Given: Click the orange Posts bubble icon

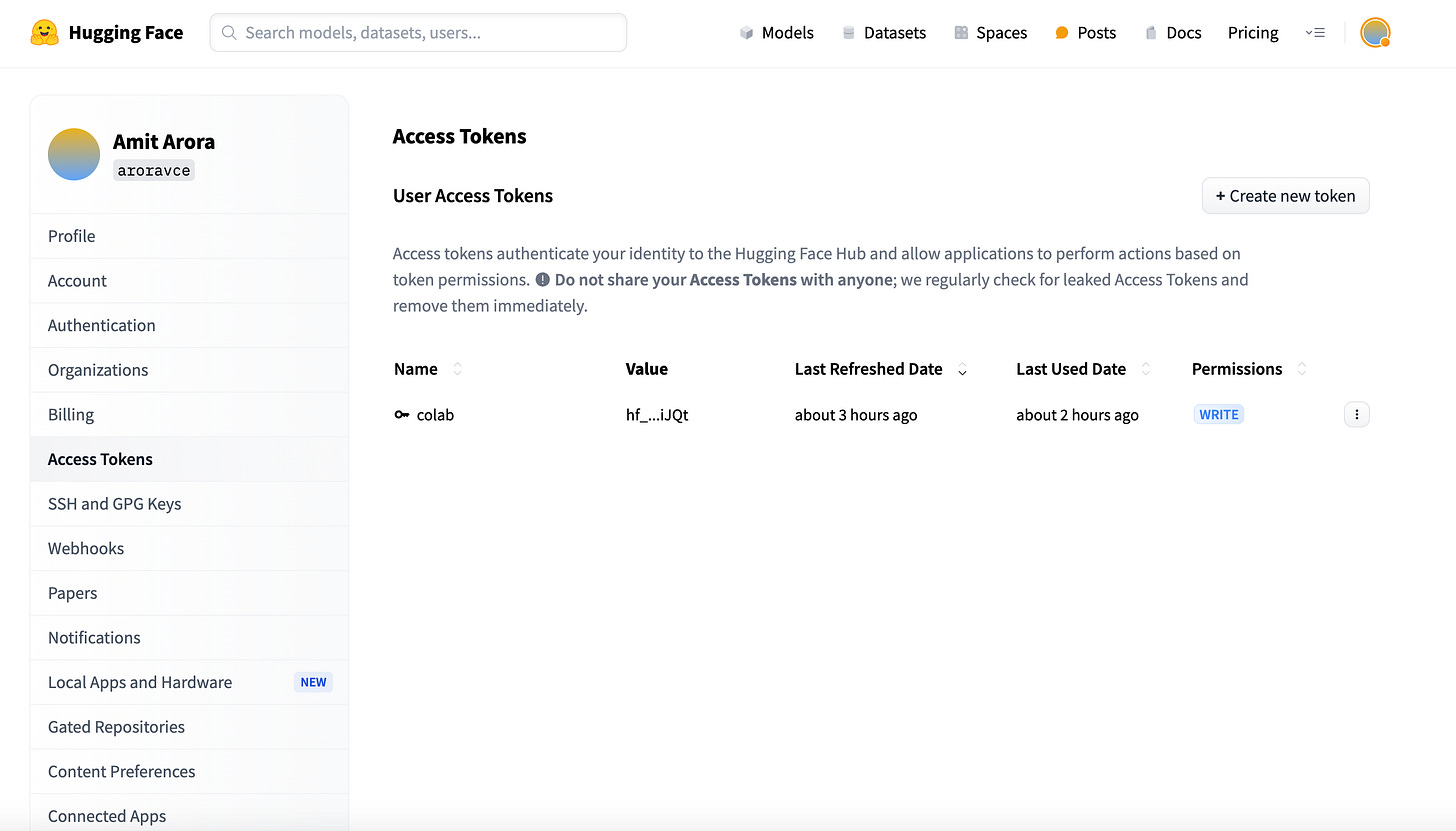Looking at the screenshot, I should (1062, 33).
